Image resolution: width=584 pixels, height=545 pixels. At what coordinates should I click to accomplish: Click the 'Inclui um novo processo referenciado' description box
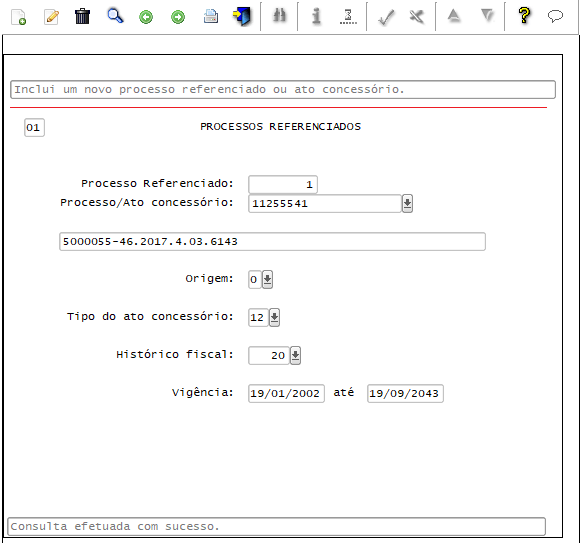[x=283, y=90]
